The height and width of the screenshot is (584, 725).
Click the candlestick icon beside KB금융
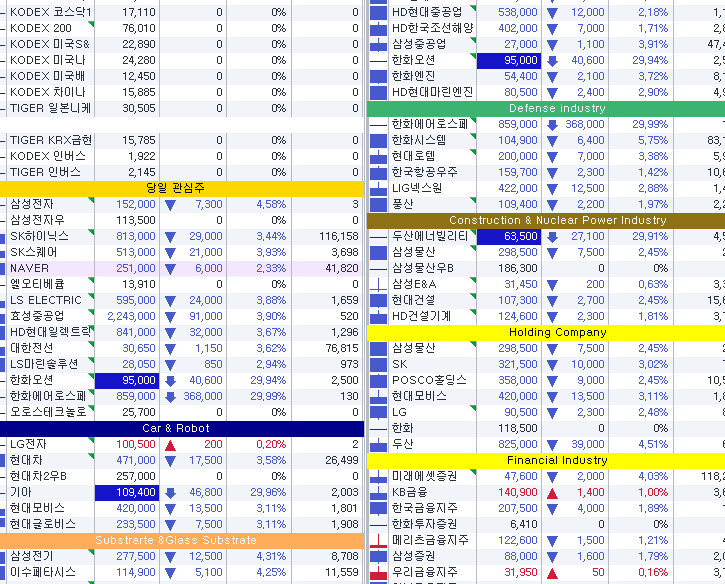pos(378,492)
